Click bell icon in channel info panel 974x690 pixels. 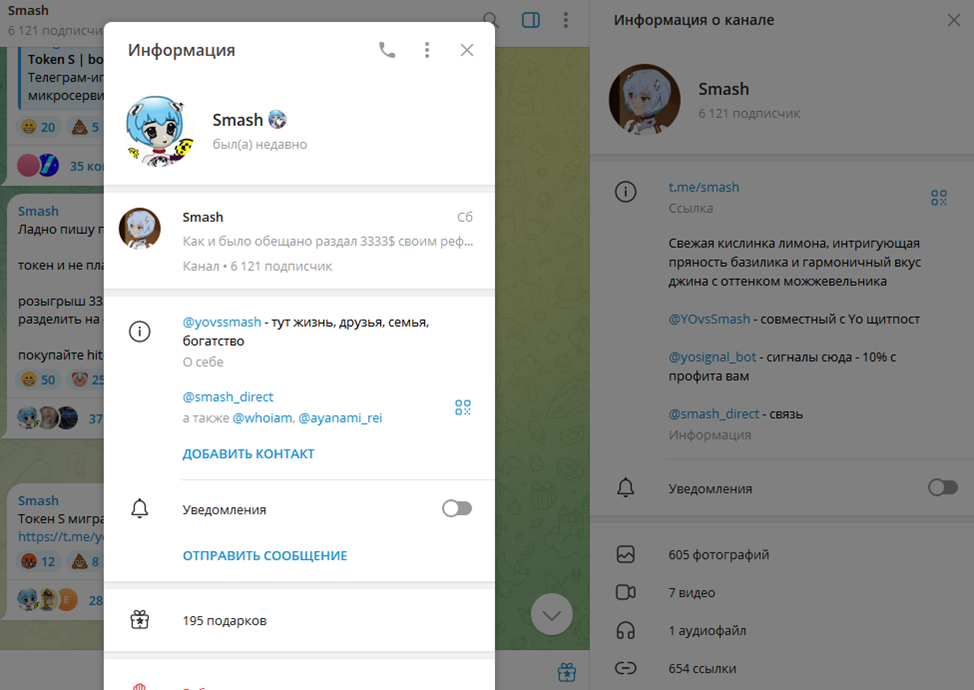click(626, 488)
